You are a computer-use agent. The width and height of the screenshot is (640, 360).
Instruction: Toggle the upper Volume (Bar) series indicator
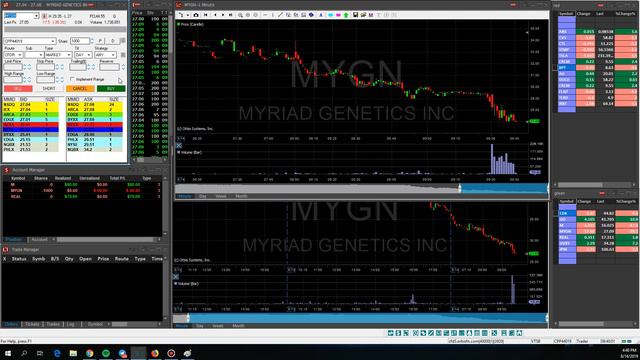click(179, 152)
